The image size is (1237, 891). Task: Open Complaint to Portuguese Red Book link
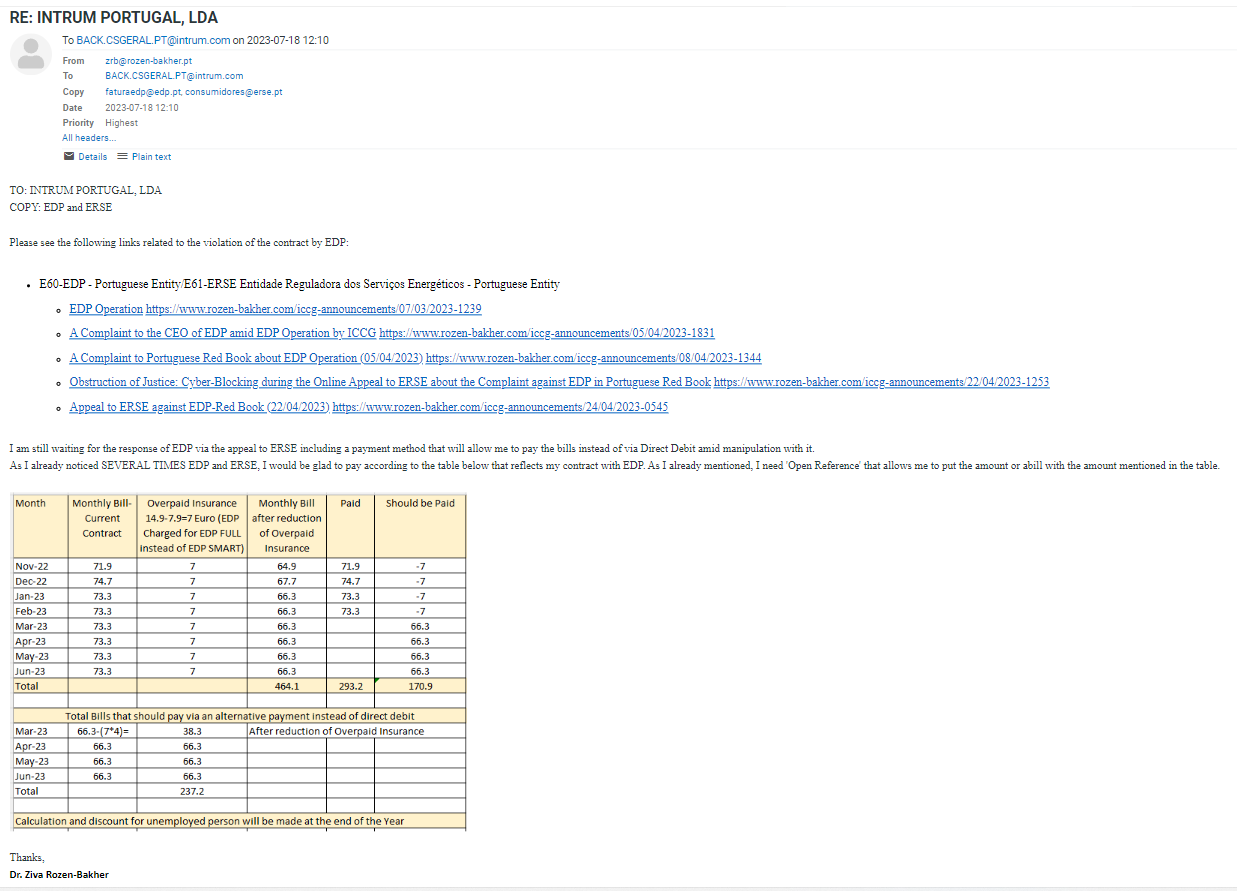(245, 357)
